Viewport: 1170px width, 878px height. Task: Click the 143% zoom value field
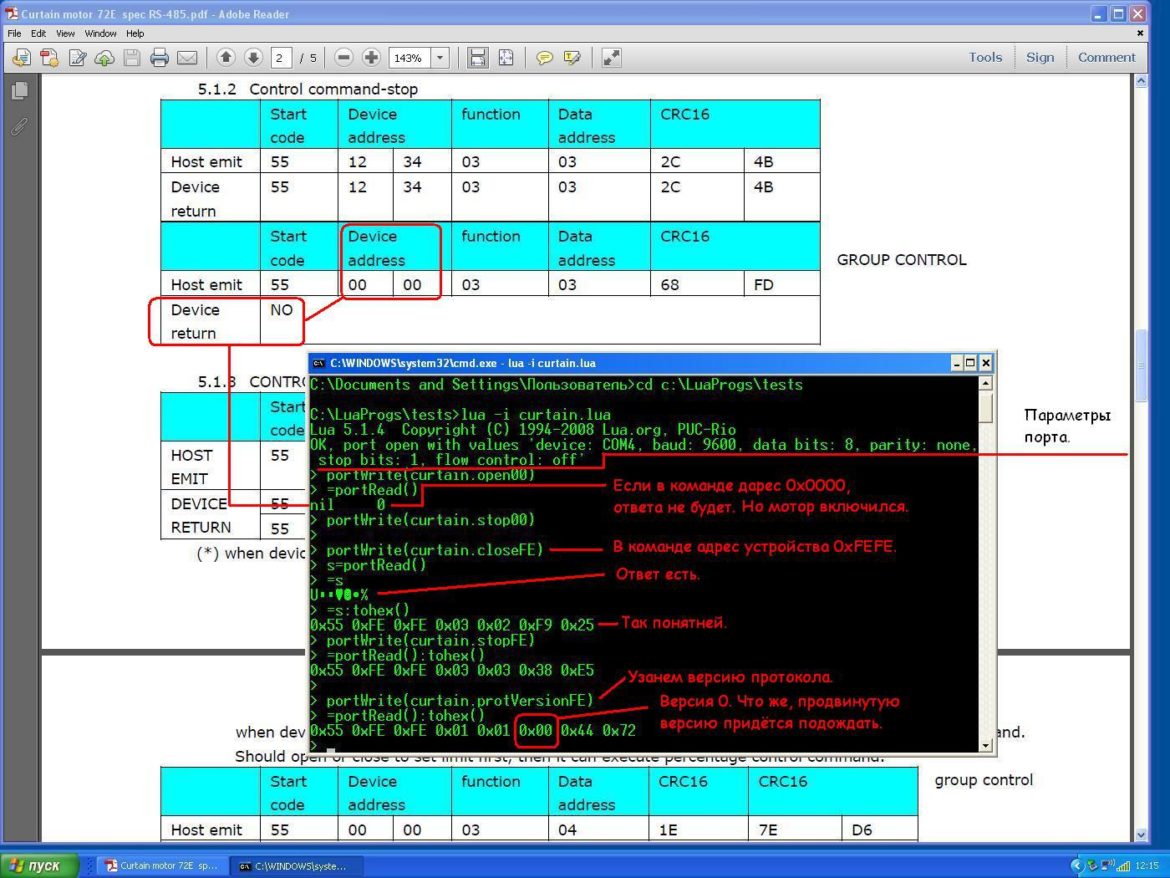[410, 57]
